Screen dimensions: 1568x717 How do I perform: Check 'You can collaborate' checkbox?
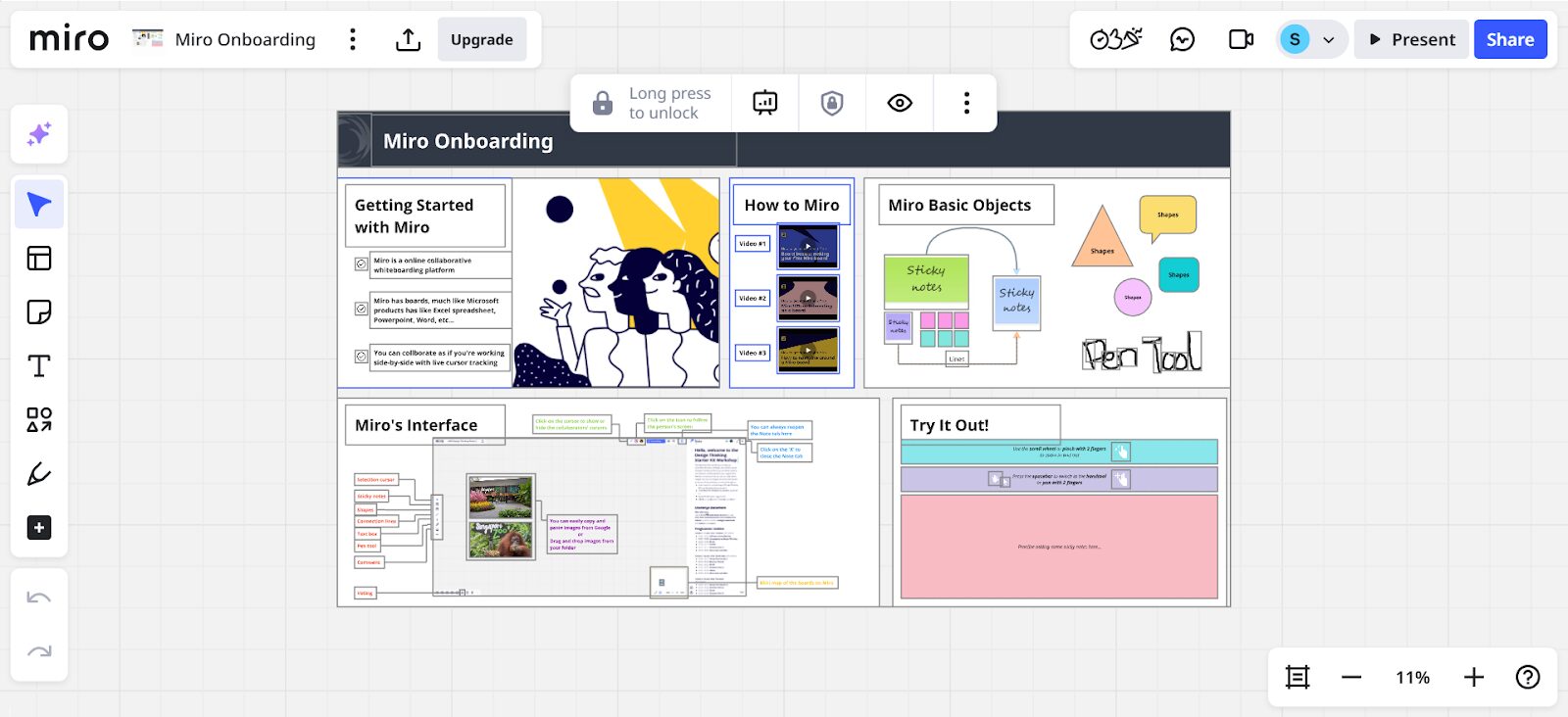(362, 357)
